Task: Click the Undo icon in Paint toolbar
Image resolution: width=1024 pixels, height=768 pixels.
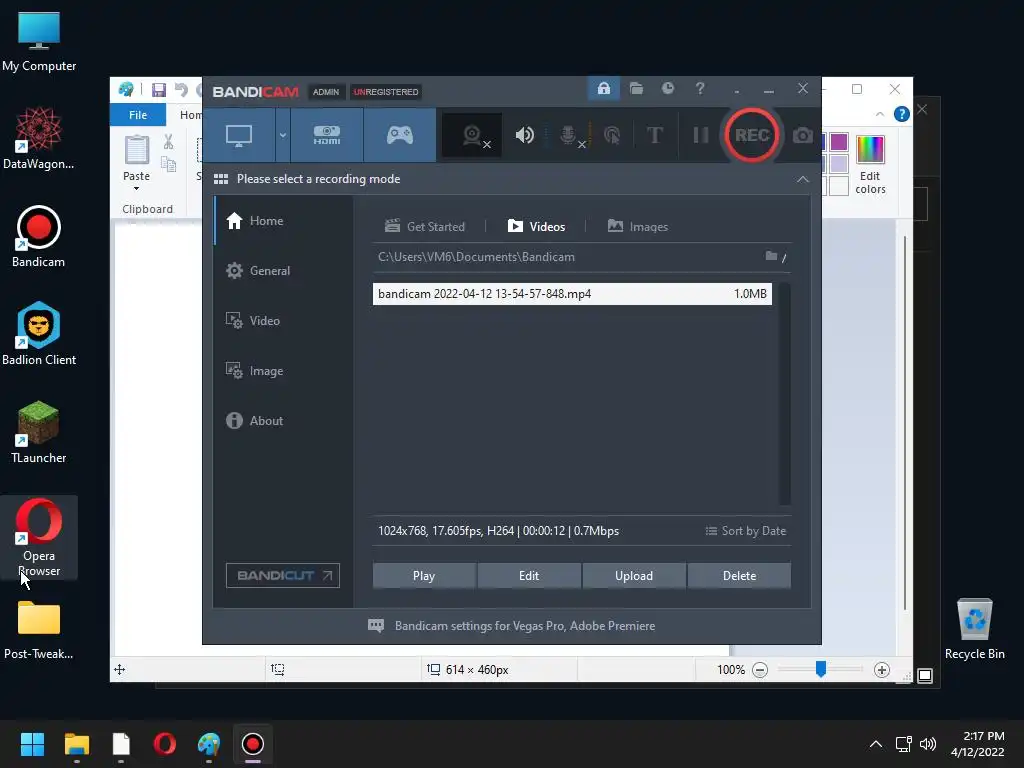Action: [181, 89]
